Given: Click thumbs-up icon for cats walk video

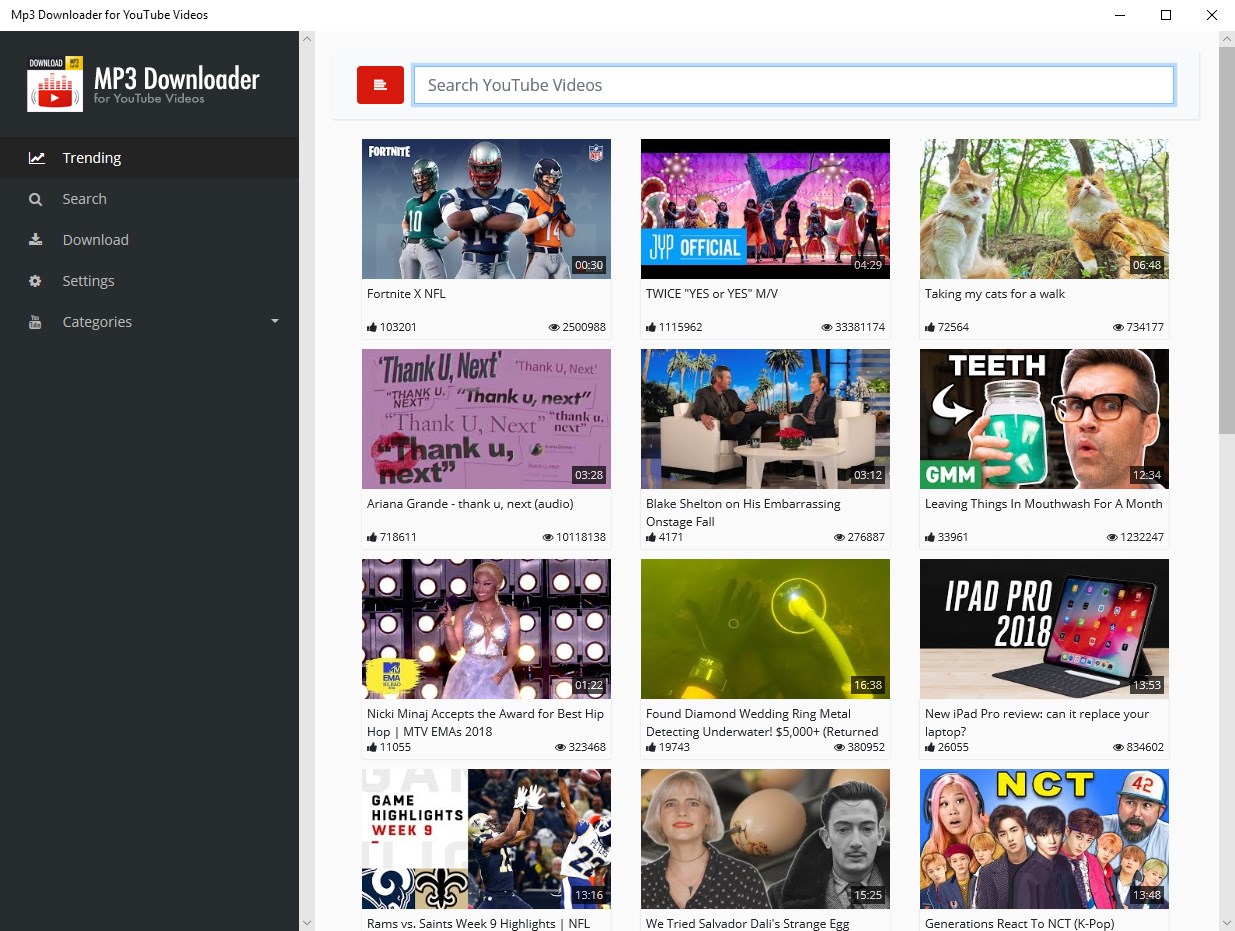Looking at the screenshot, I should 930,327.
